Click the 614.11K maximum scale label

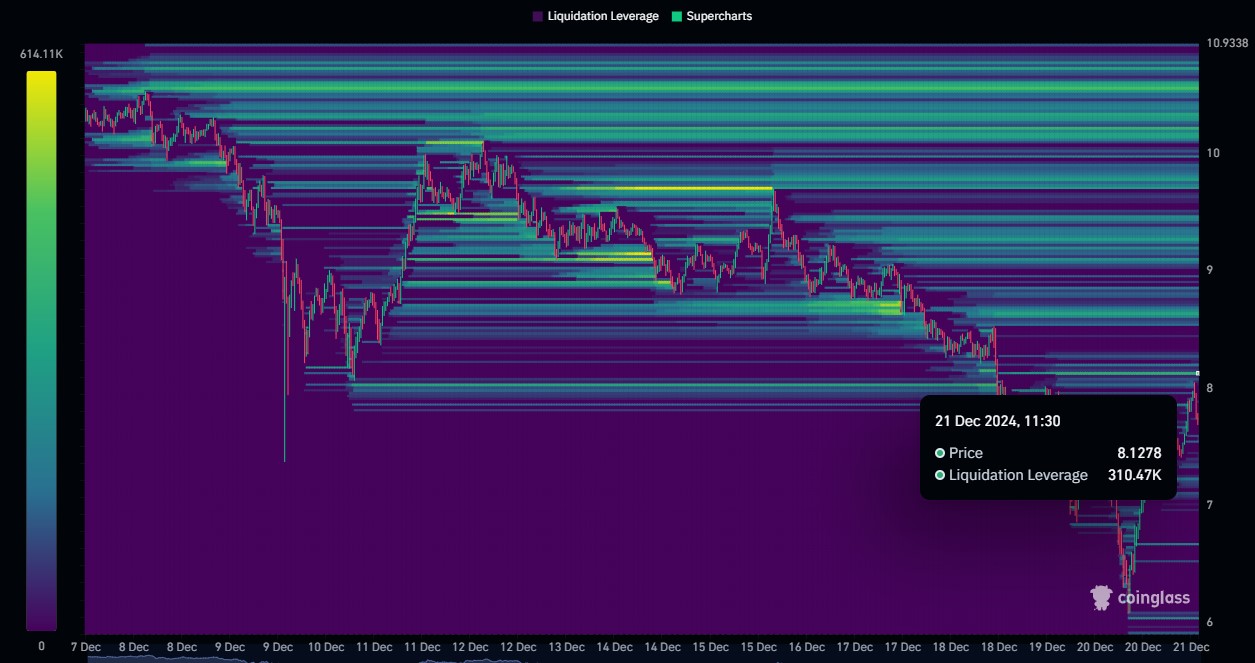coord(41,54)
